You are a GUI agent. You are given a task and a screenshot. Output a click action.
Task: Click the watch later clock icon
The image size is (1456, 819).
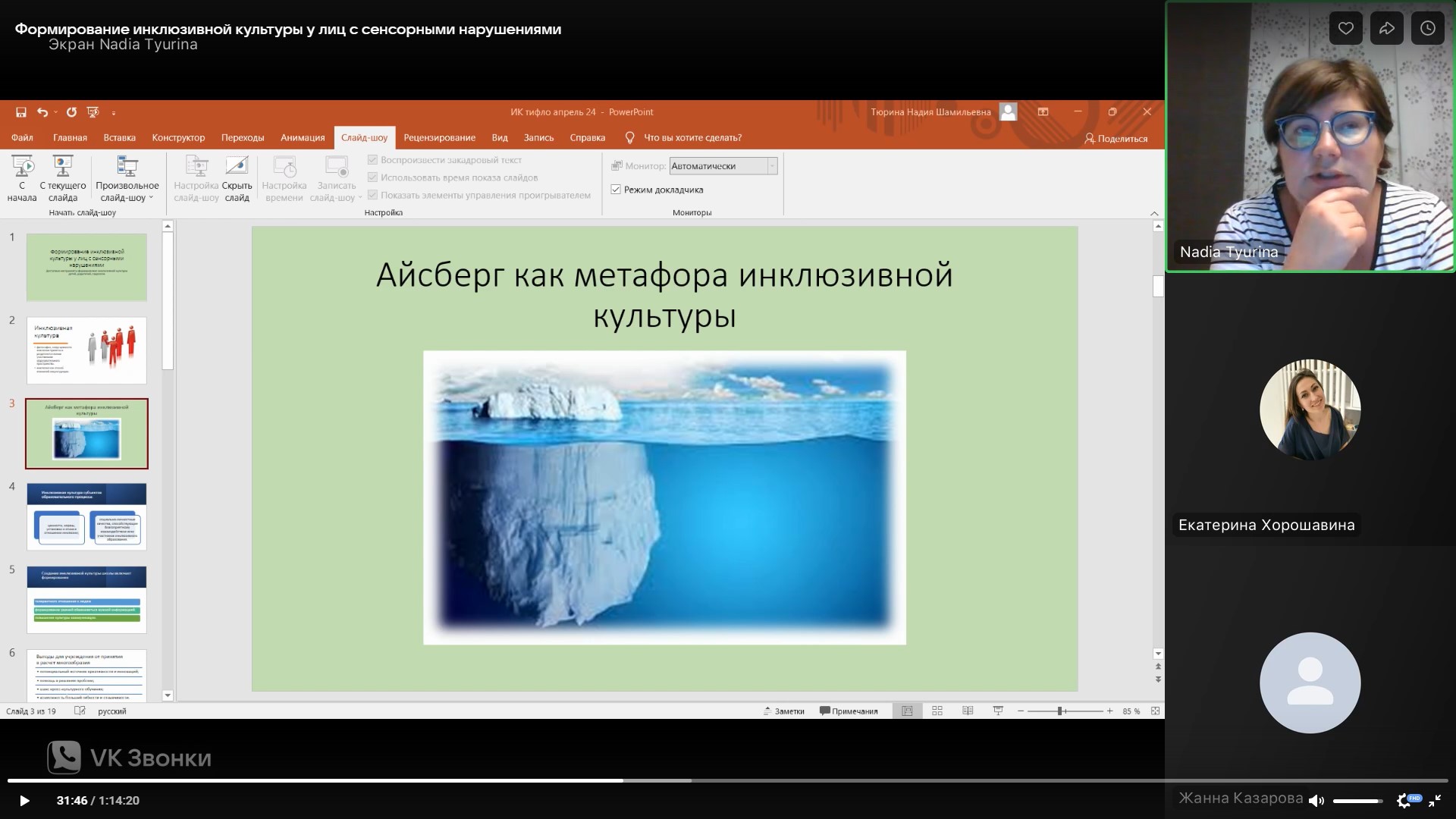(1428, 29)
